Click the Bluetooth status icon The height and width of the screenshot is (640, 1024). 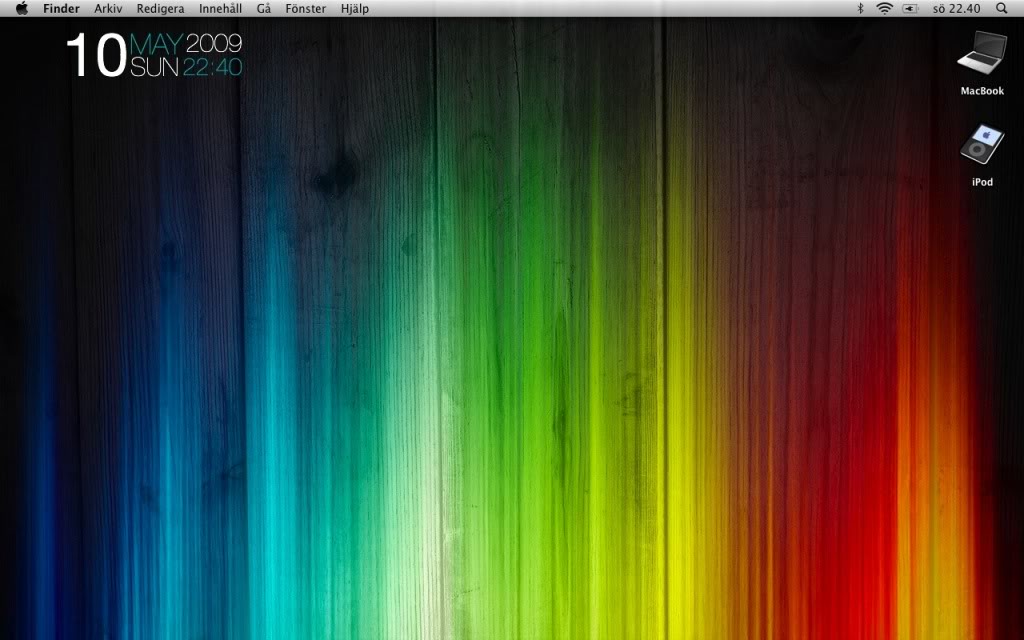[860, 9]
